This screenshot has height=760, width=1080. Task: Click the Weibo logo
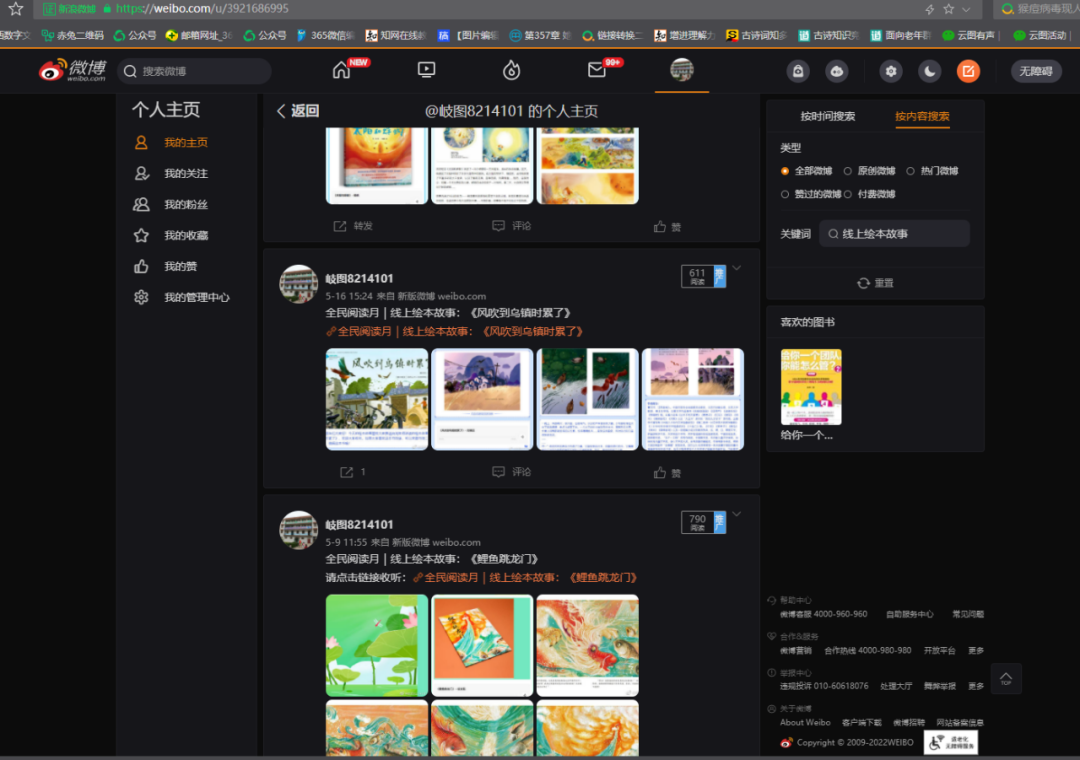(73, 70)
